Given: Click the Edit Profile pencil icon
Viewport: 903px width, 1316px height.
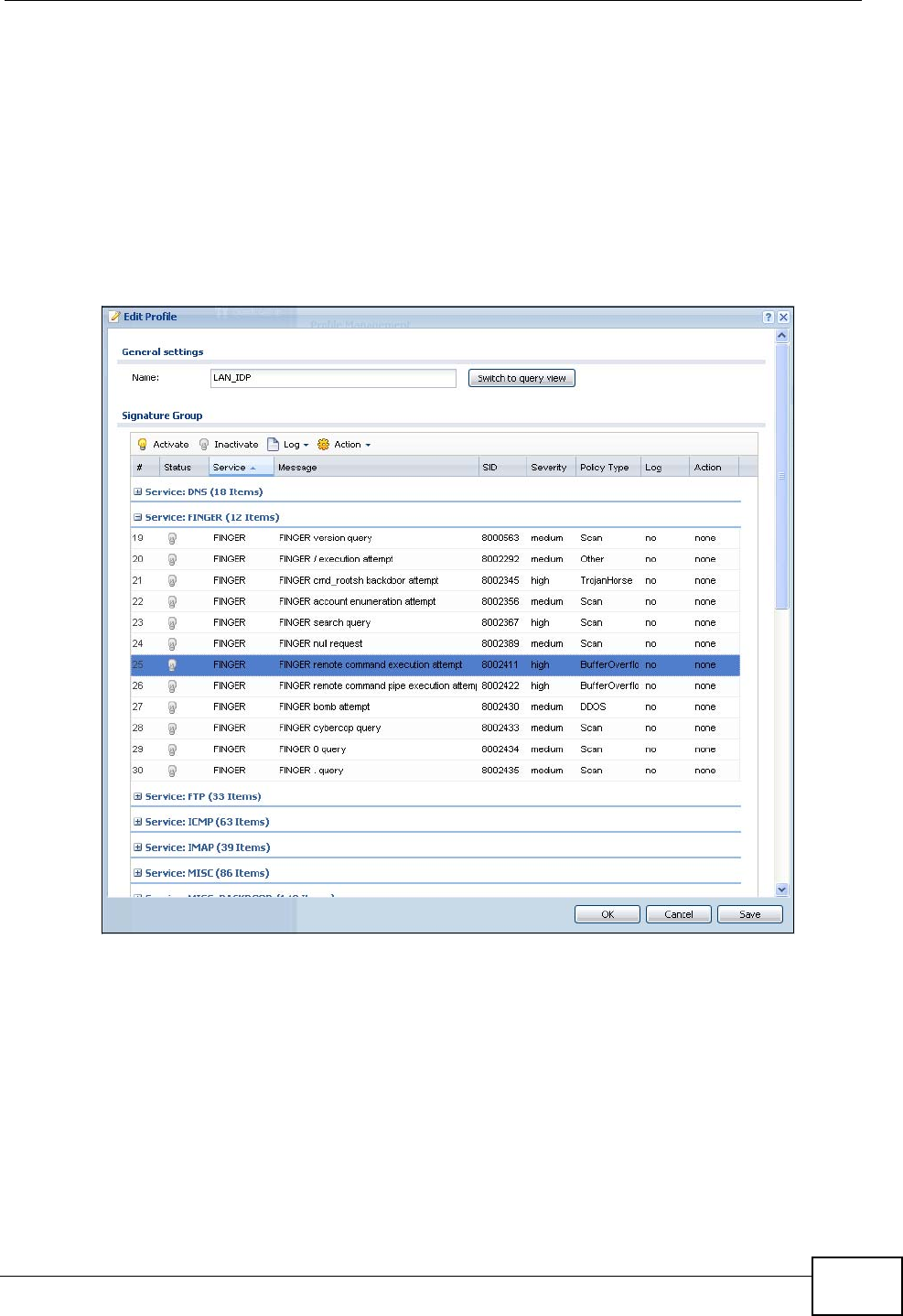Looking at the screenshot, I should click(x=114, y=317).
